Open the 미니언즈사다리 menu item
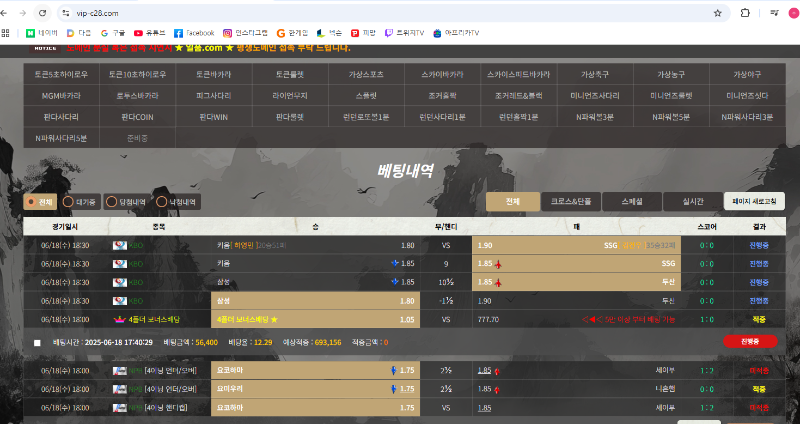The width and height of the screenshot is (800, 424). (x=595, y=95)
